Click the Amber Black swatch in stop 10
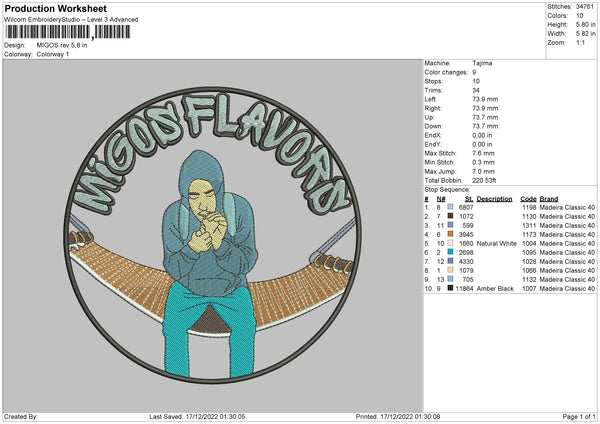The width and height of the screenshot is (600, 424). [x=450, y=288]
